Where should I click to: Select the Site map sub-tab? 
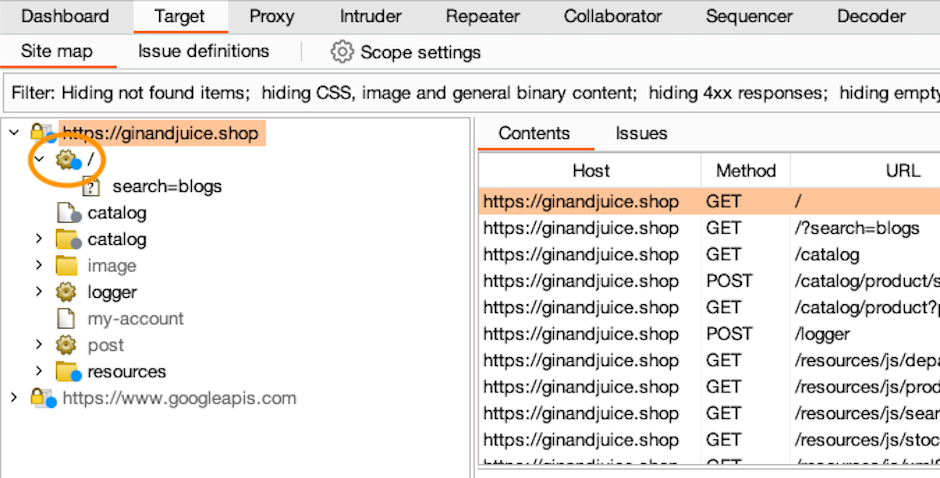pos(56,52)
